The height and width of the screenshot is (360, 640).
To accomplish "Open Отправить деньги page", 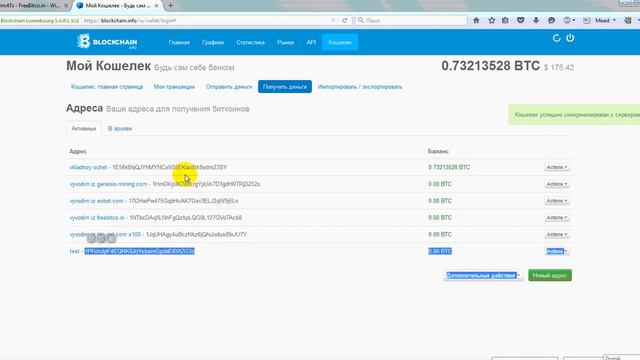I will tap(229, 87).
